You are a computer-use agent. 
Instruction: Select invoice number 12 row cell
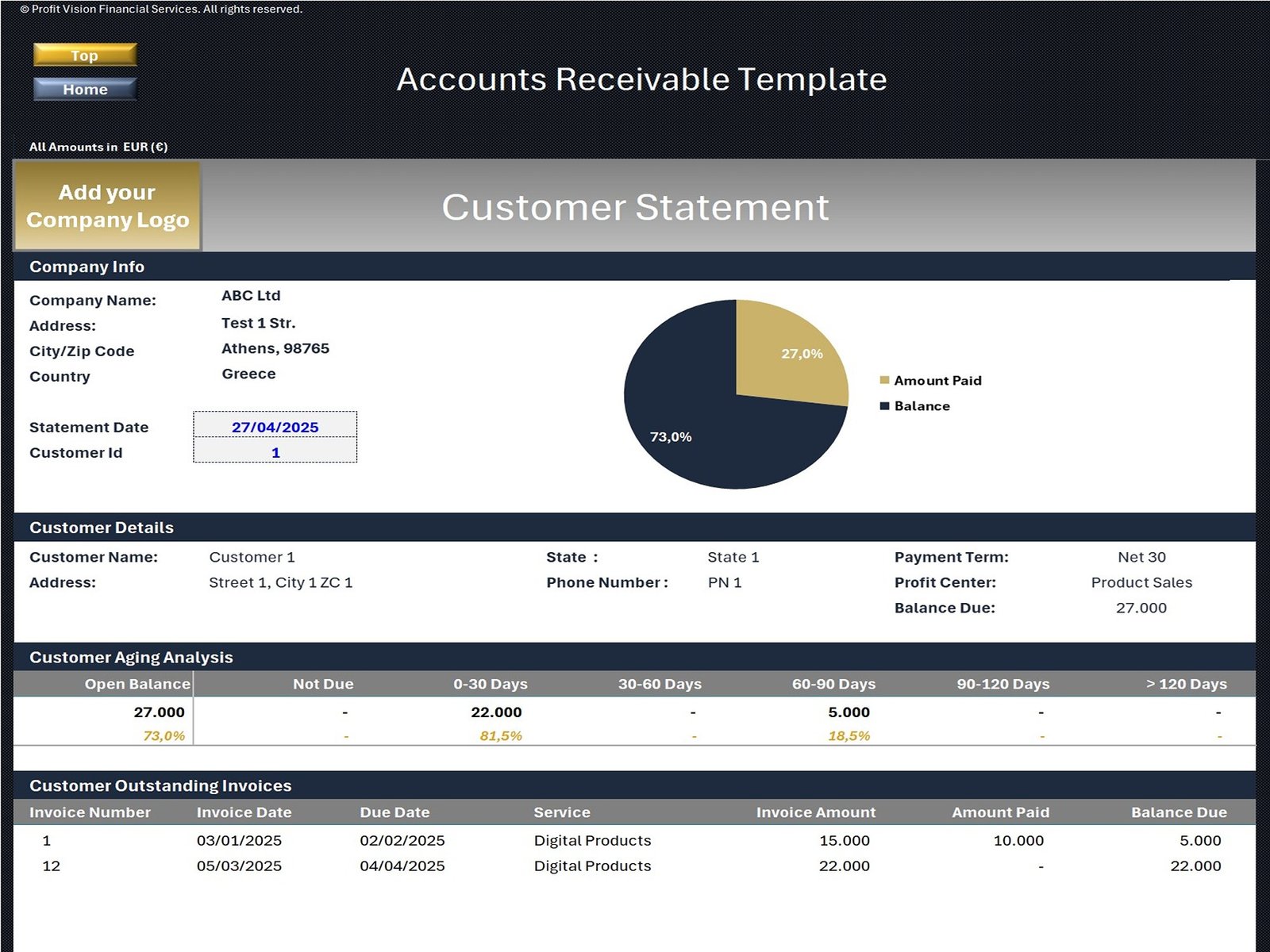click(x=52, y=866)
